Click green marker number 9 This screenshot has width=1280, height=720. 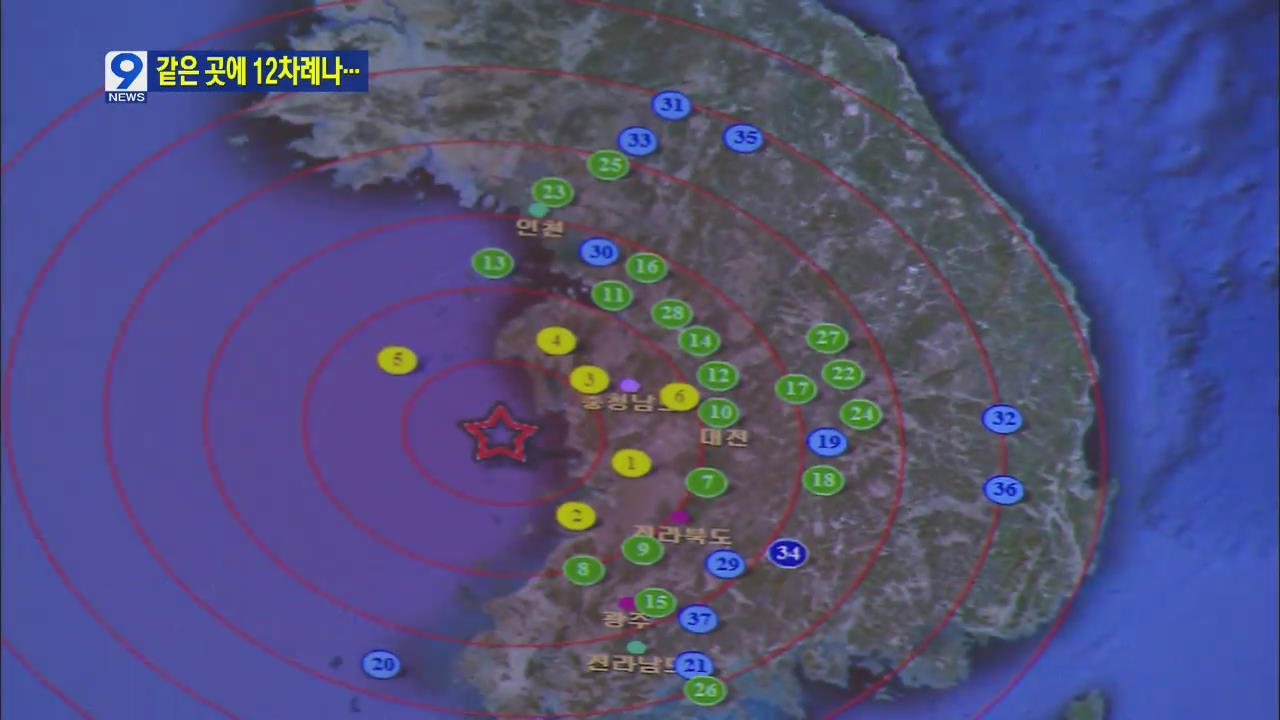coord(643,549)
